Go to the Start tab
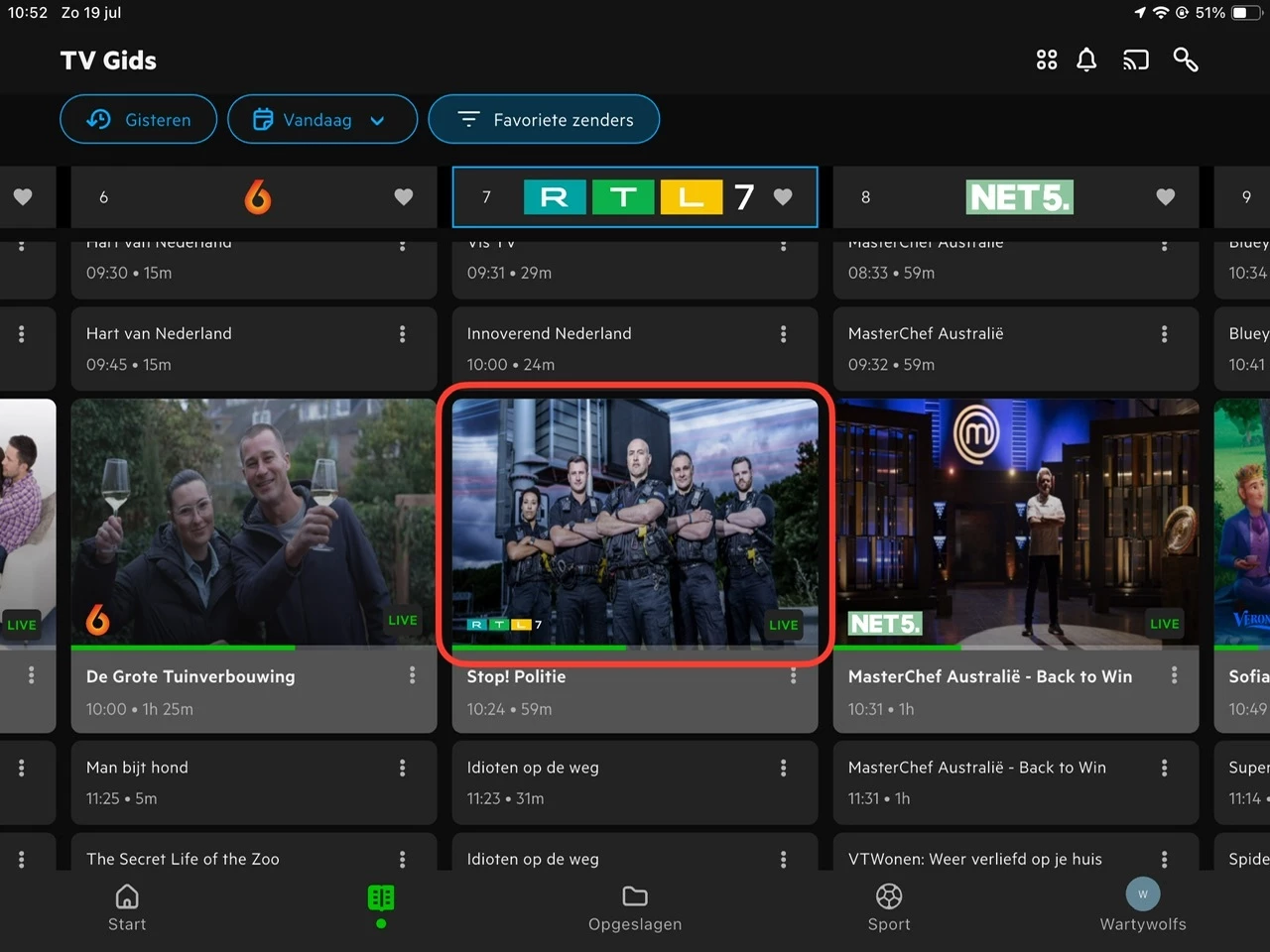The width and height of the screenshot is (1270, 952). 127,908
